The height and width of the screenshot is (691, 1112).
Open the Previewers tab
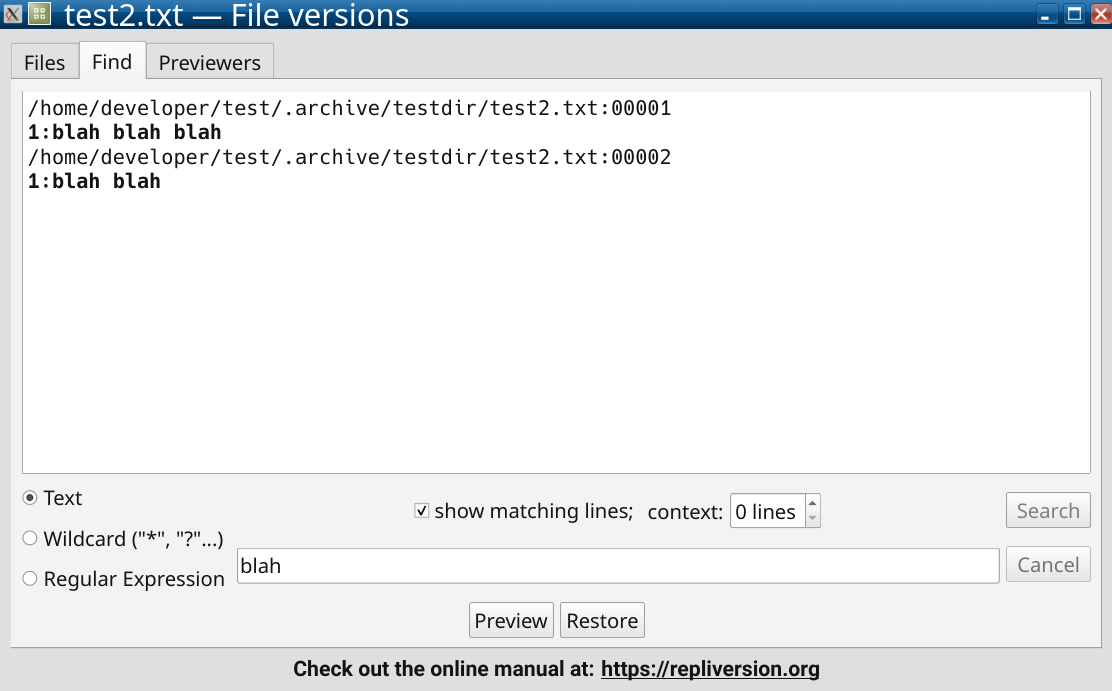(x=210, y=62)
